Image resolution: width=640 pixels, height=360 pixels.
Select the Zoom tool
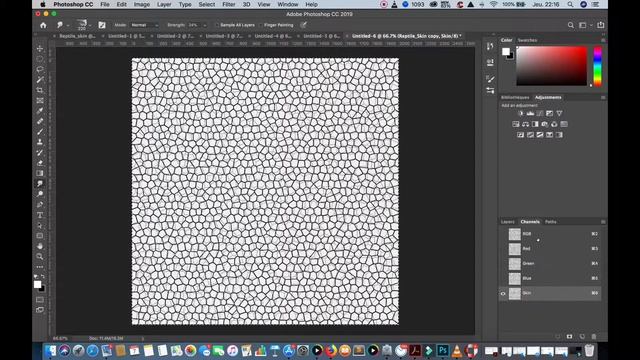pos(40,257)
